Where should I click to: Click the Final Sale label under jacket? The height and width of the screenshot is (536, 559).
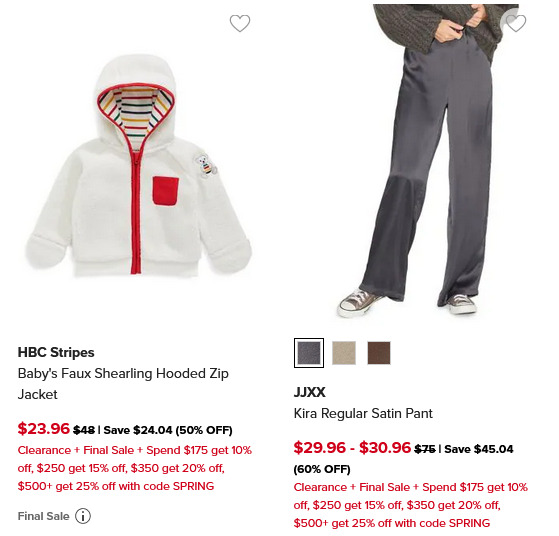pyautogui.click(x=43, y=516)
